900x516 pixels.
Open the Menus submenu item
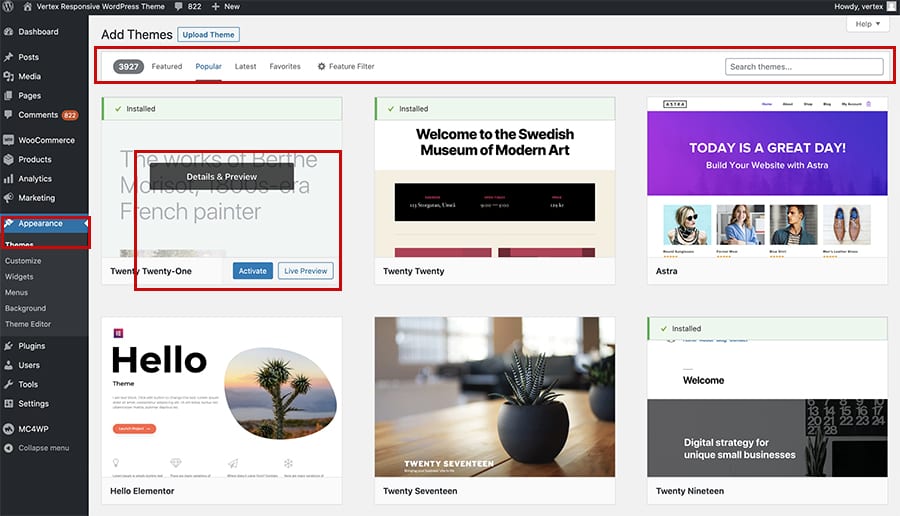(x=16, y=293)
